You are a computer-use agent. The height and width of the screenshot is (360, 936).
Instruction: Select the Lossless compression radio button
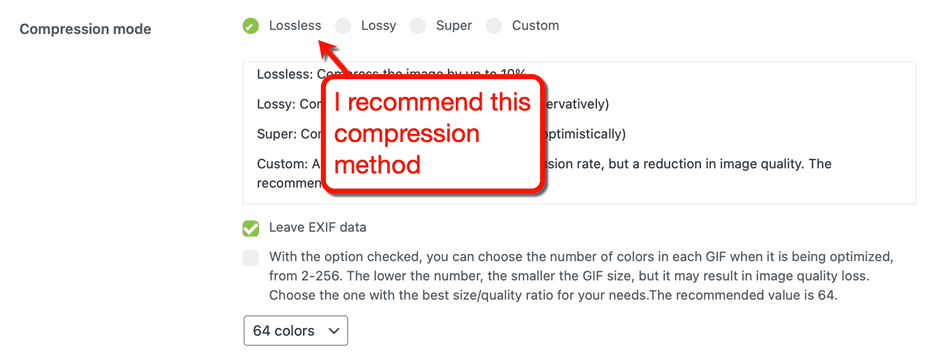251,26
